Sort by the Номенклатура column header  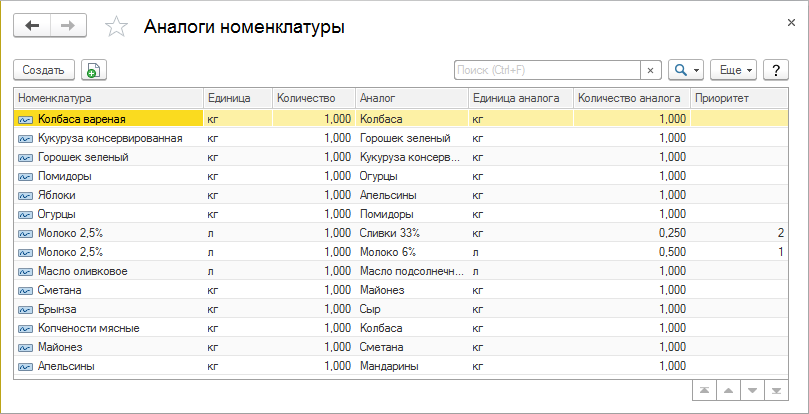[107, 98]
